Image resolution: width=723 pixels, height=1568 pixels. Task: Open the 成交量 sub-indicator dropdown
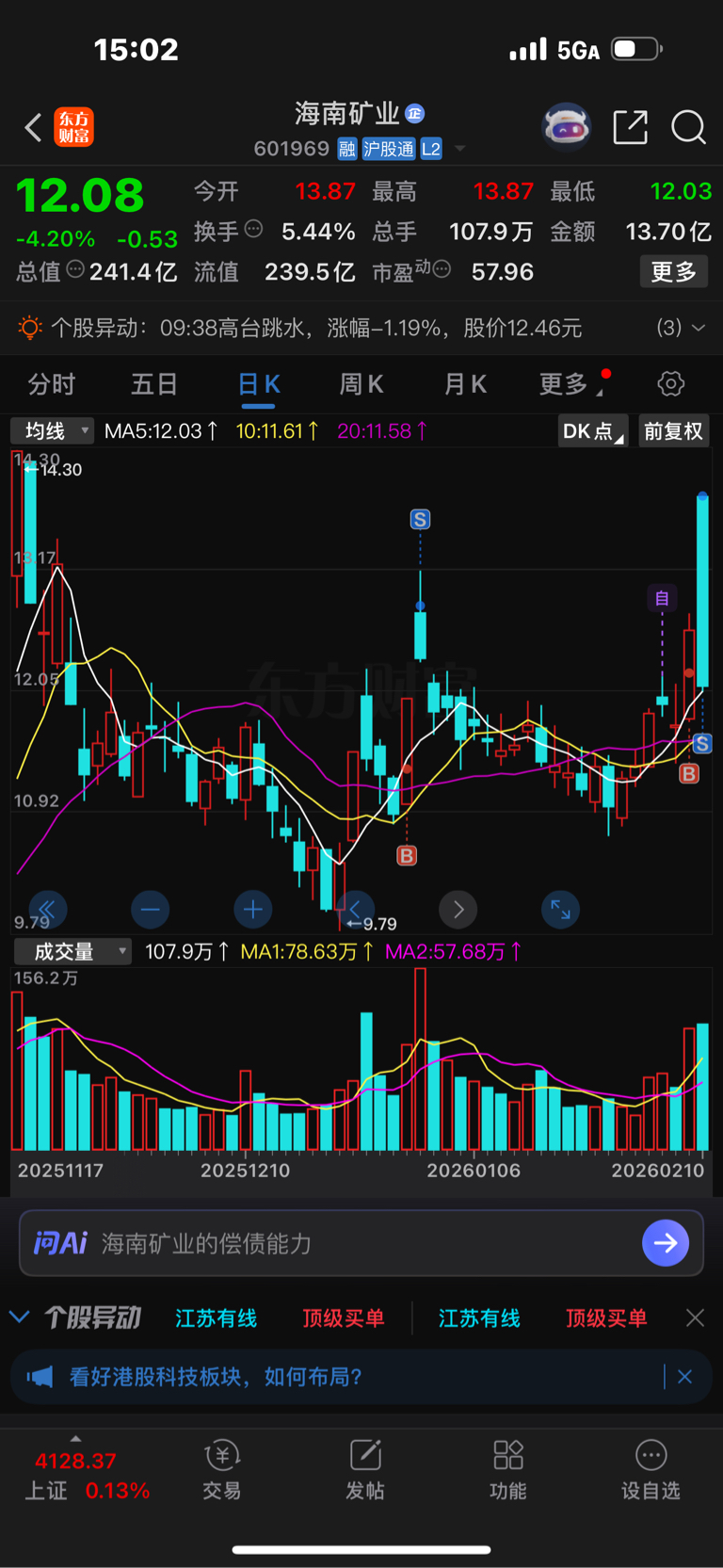72,952
